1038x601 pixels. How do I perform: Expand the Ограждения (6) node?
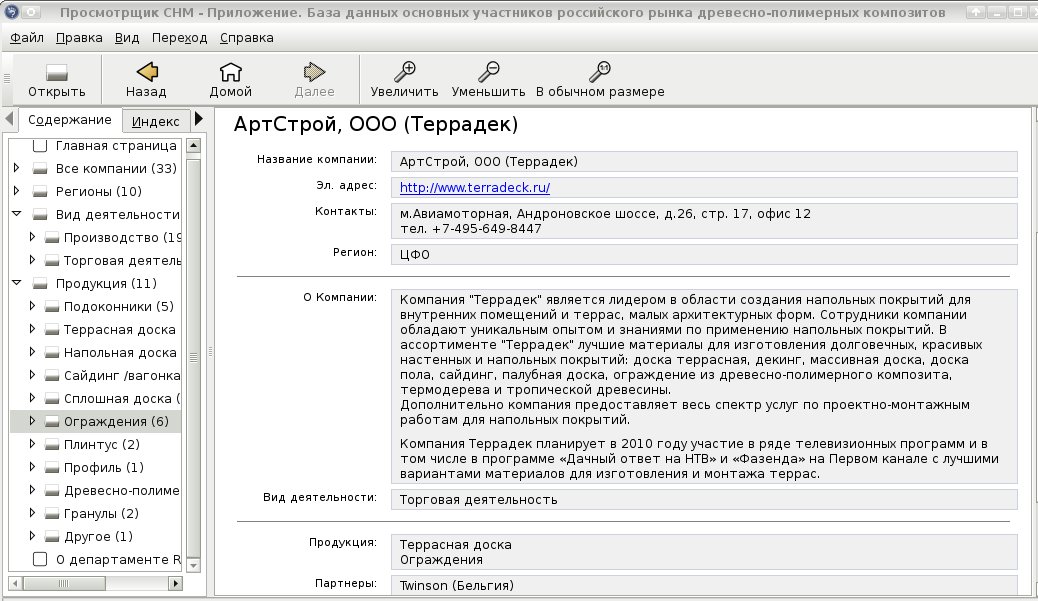32,421
